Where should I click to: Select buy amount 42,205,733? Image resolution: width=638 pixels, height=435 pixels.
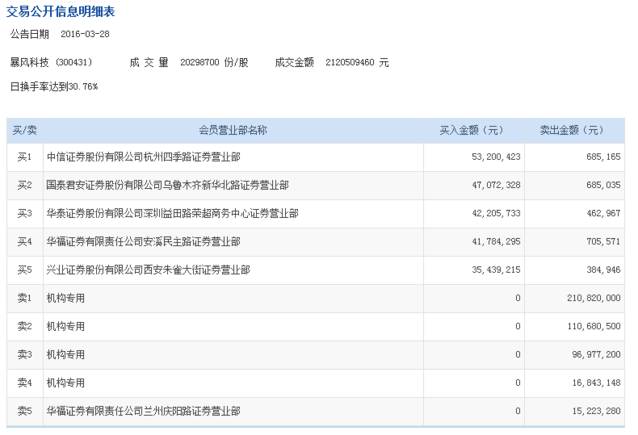496,213
